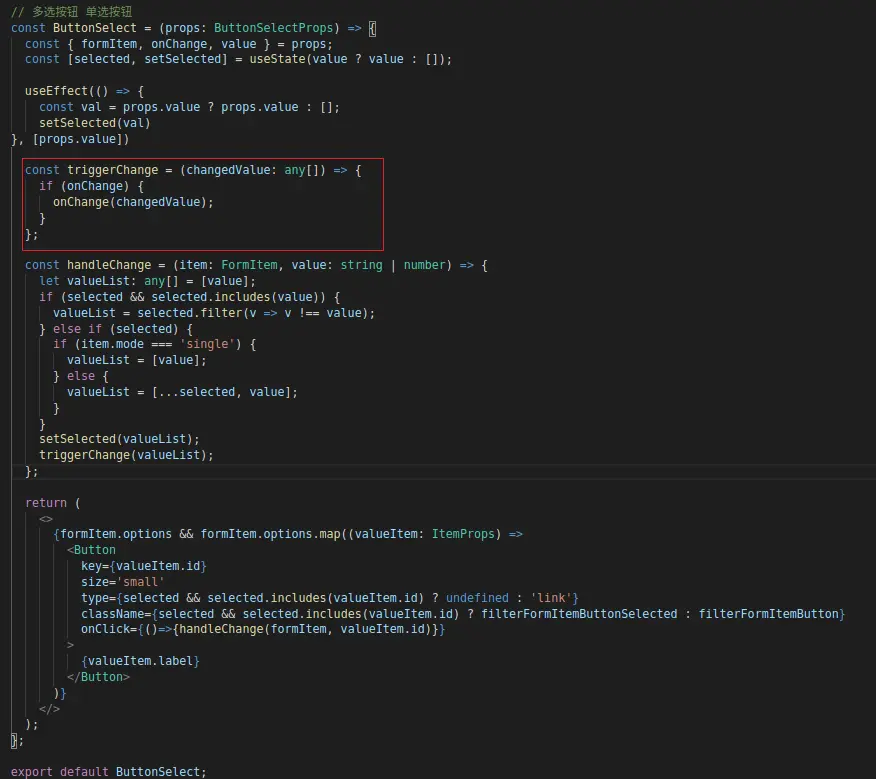
Task: Click 'filterFormItemButtonSelected' class name
Action: point(579,614)
